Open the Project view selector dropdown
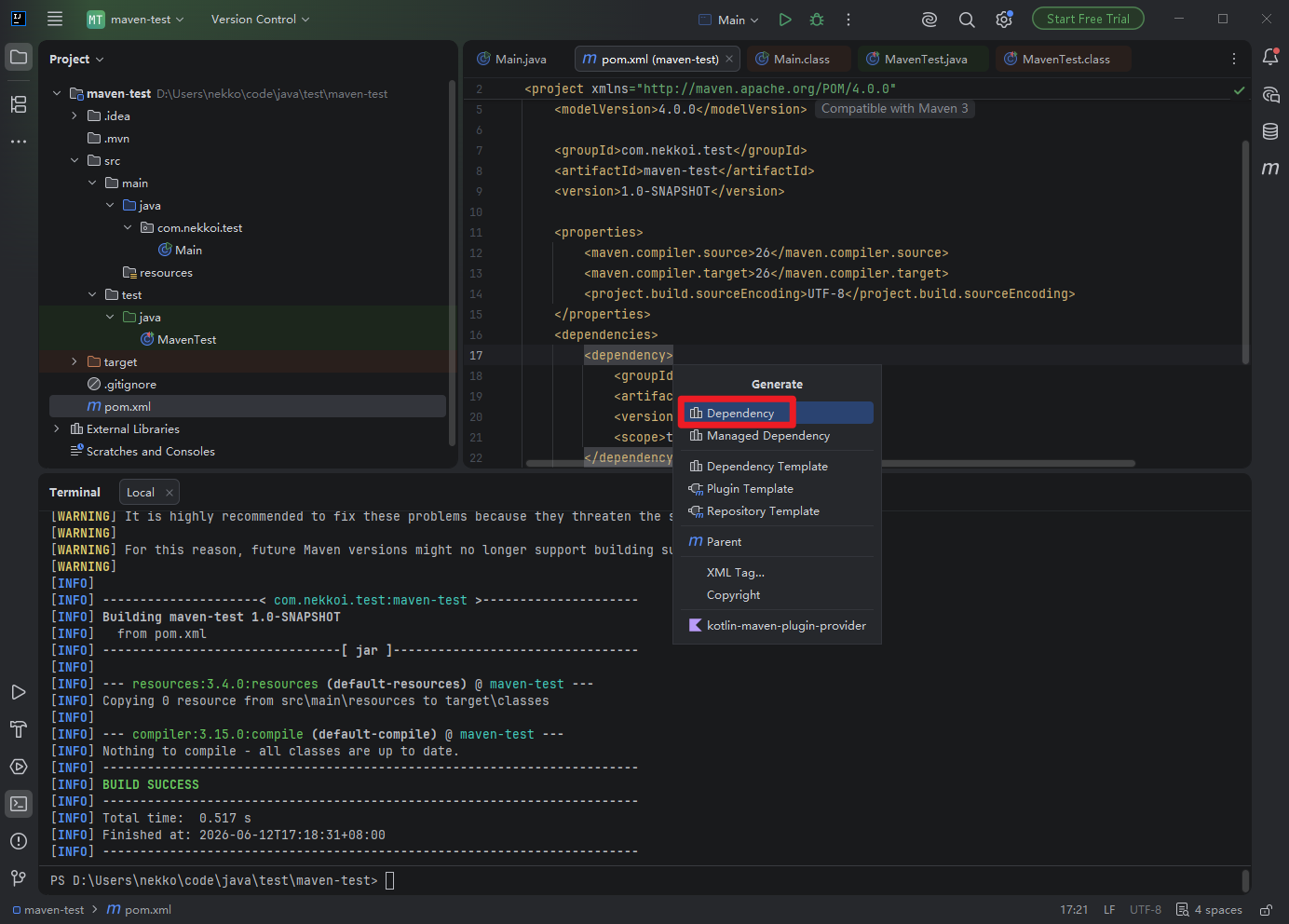Viewport: 1289px width, 924px height. point(76,59)
